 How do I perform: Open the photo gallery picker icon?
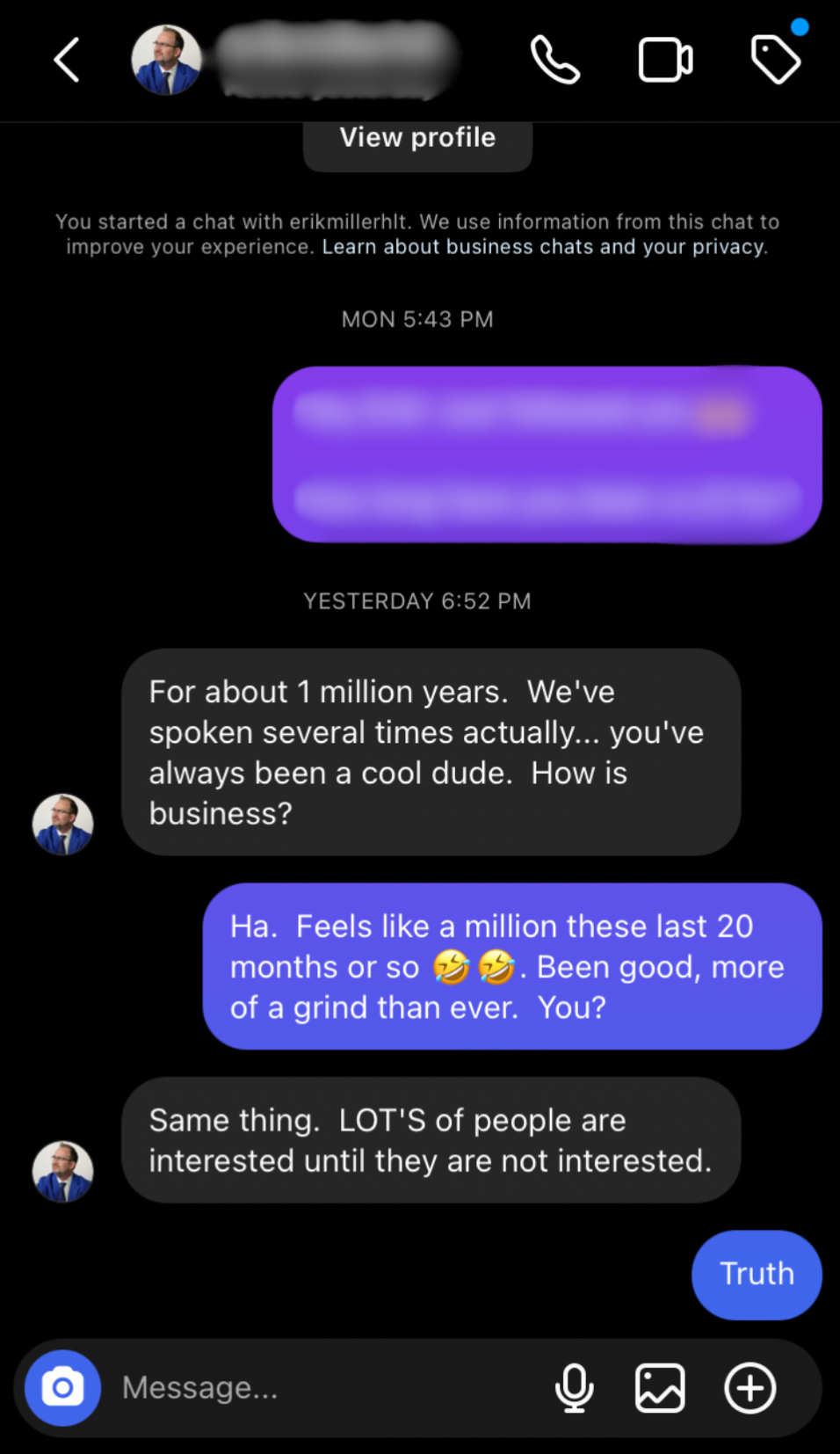pos(660,1388)
